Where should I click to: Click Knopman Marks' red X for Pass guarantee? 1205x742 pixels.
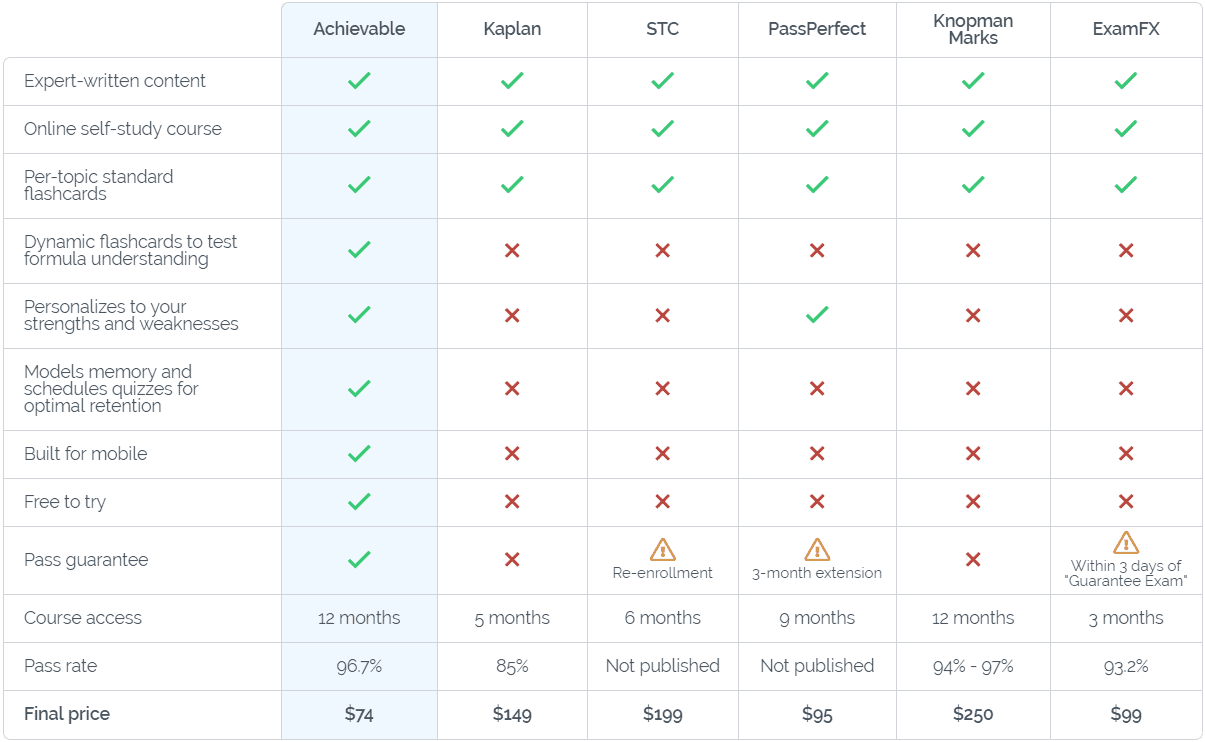973,560
